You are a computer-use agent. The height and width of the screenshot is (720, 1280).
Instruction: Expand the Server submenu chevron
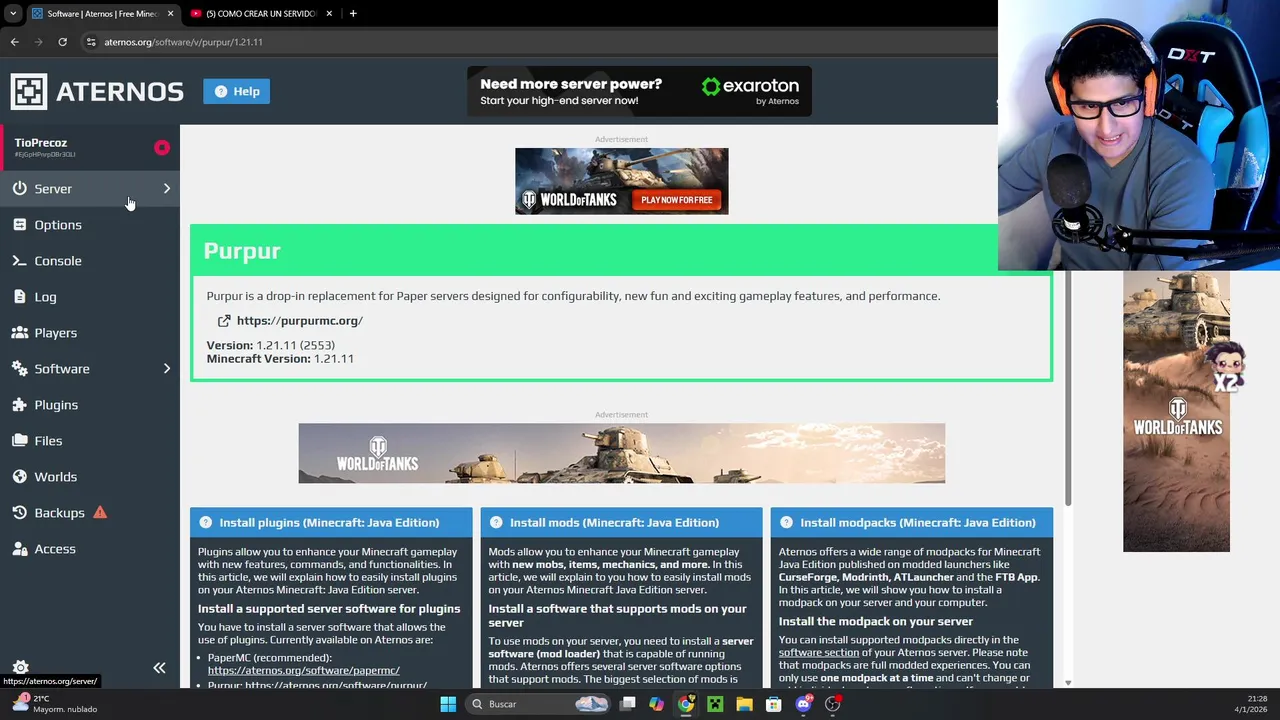167,188
